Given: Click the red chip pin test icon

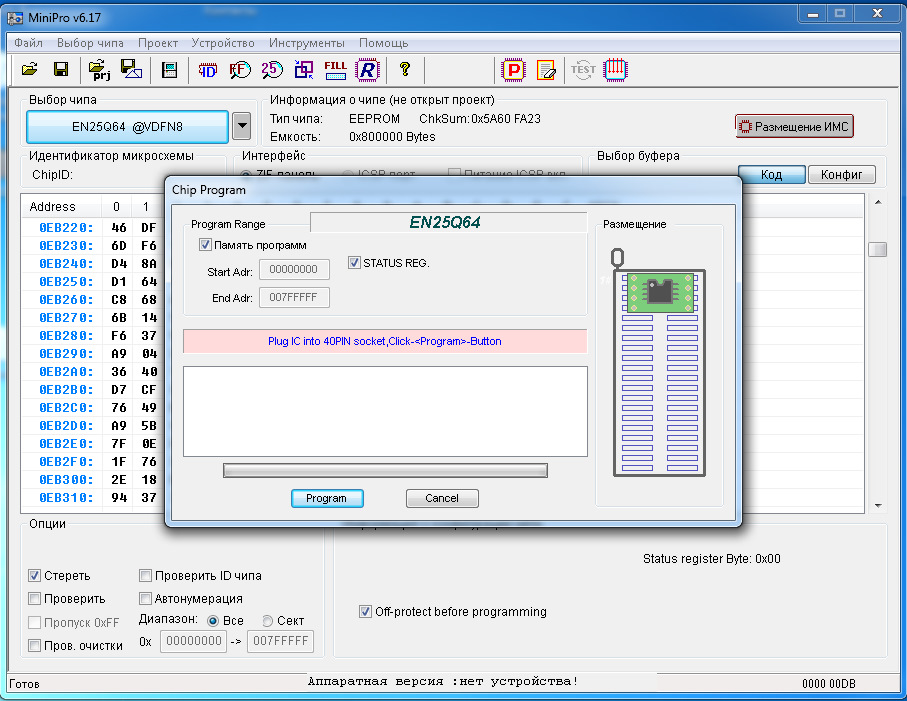Looking at the screenshot, I should (x=615, y=70).
